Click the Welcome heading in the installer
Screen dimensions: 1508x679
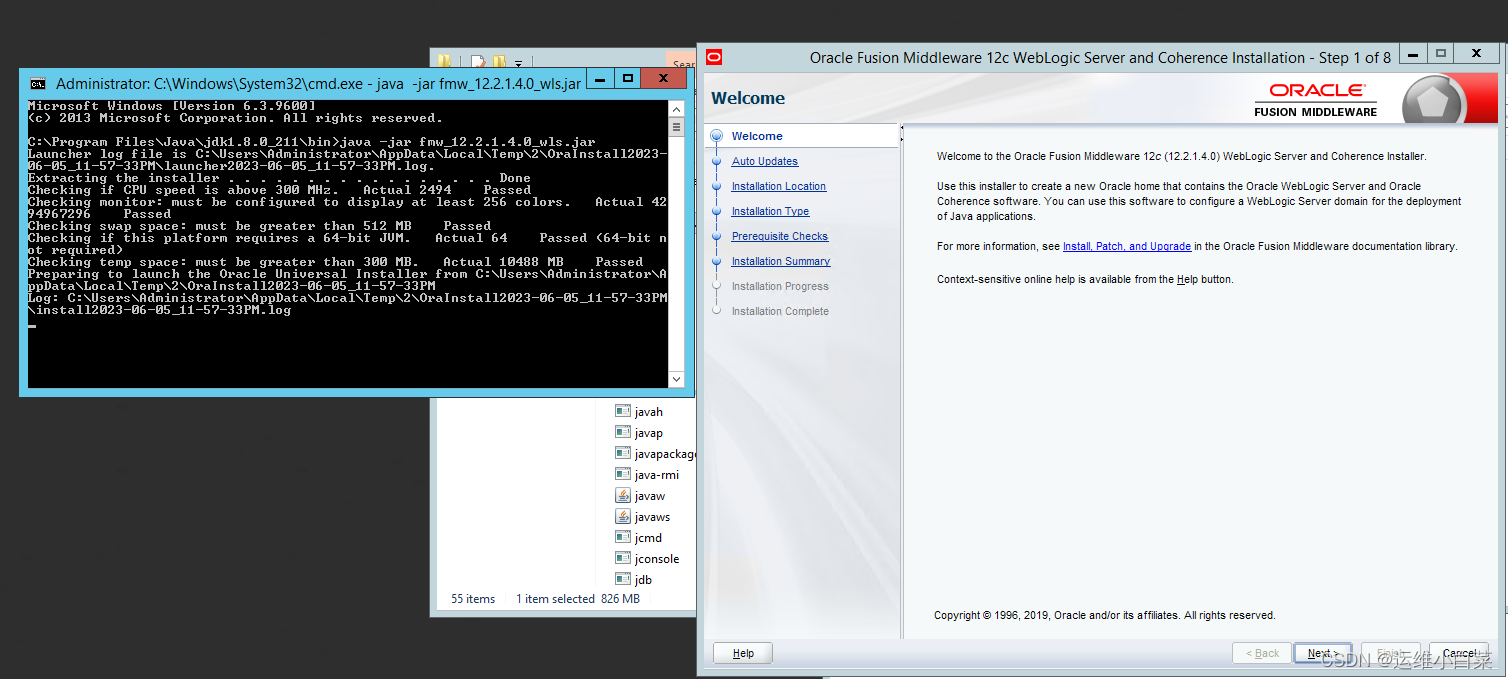pos(748,98)
